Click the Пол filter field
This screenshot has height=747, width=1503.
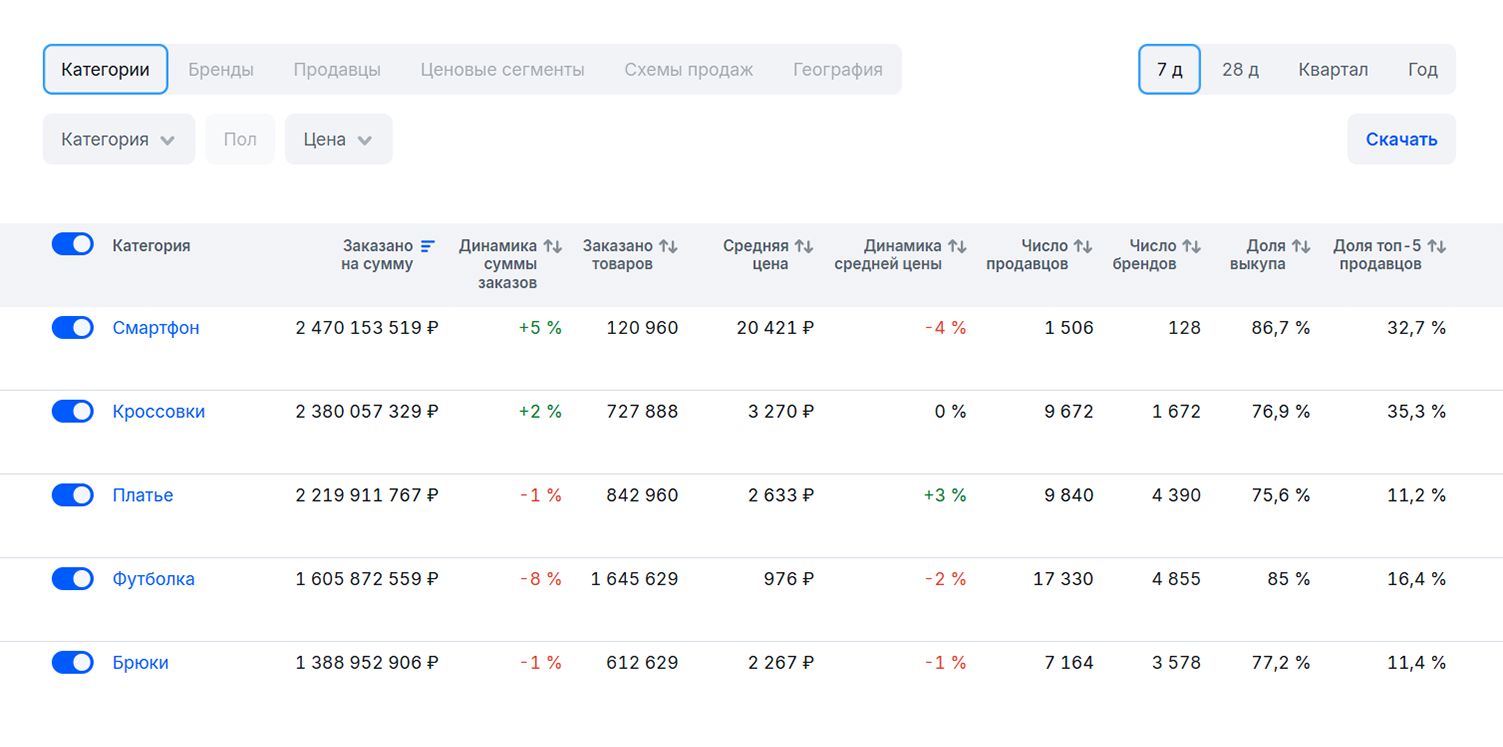(x=240, y=139)
